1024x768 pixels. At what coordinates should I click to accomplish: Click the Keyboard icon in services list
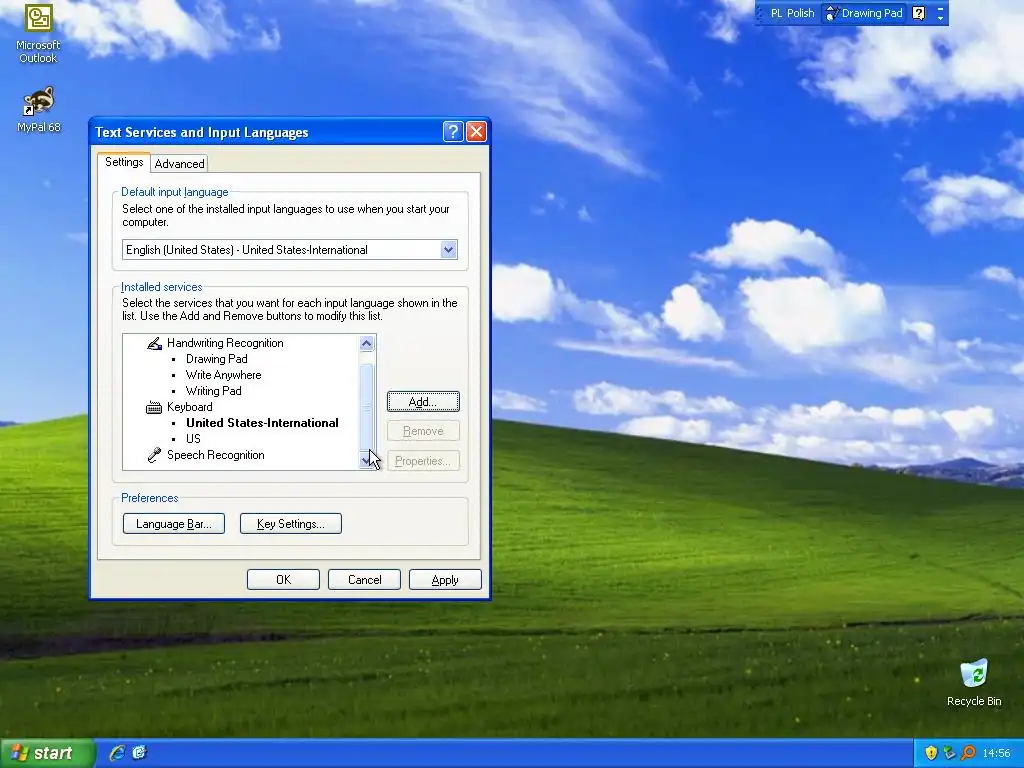(x=154, y=408)
